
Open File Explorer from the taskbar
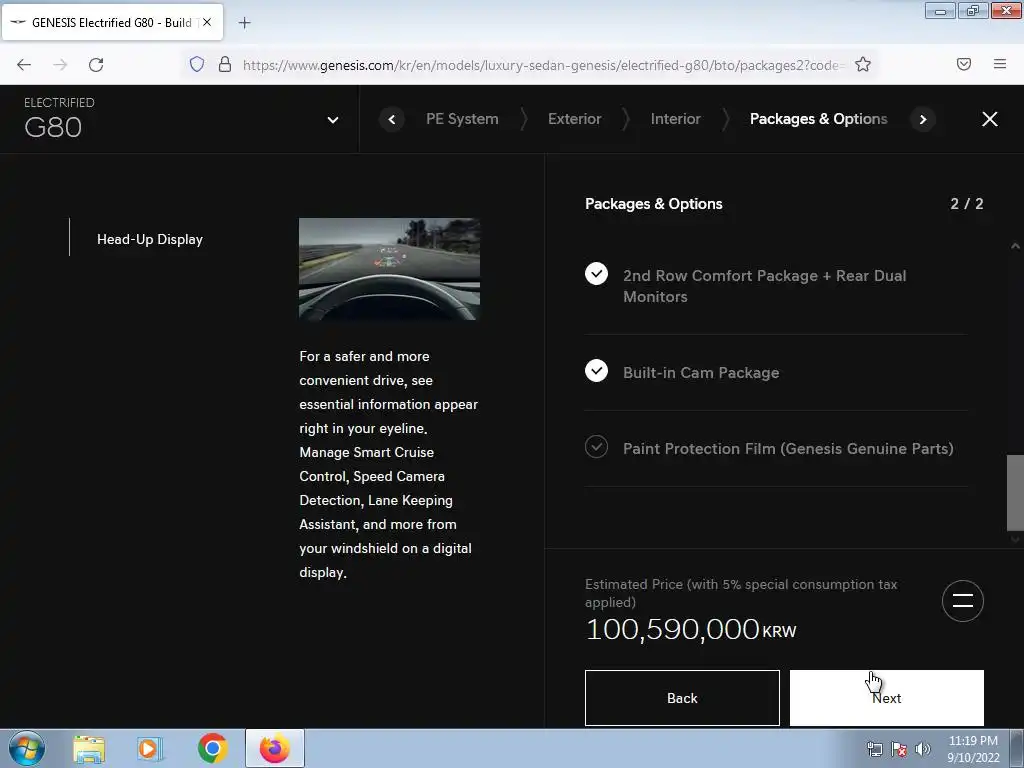tap(89, 748)
